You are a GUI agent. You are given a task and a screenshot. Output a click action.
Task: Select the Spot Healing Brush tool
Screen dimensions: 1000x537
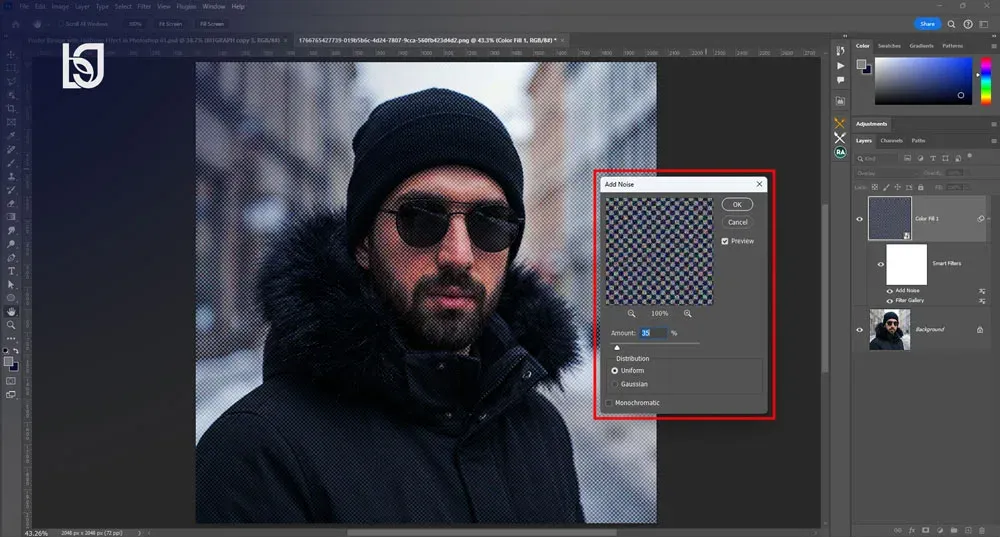coord(11,149)
